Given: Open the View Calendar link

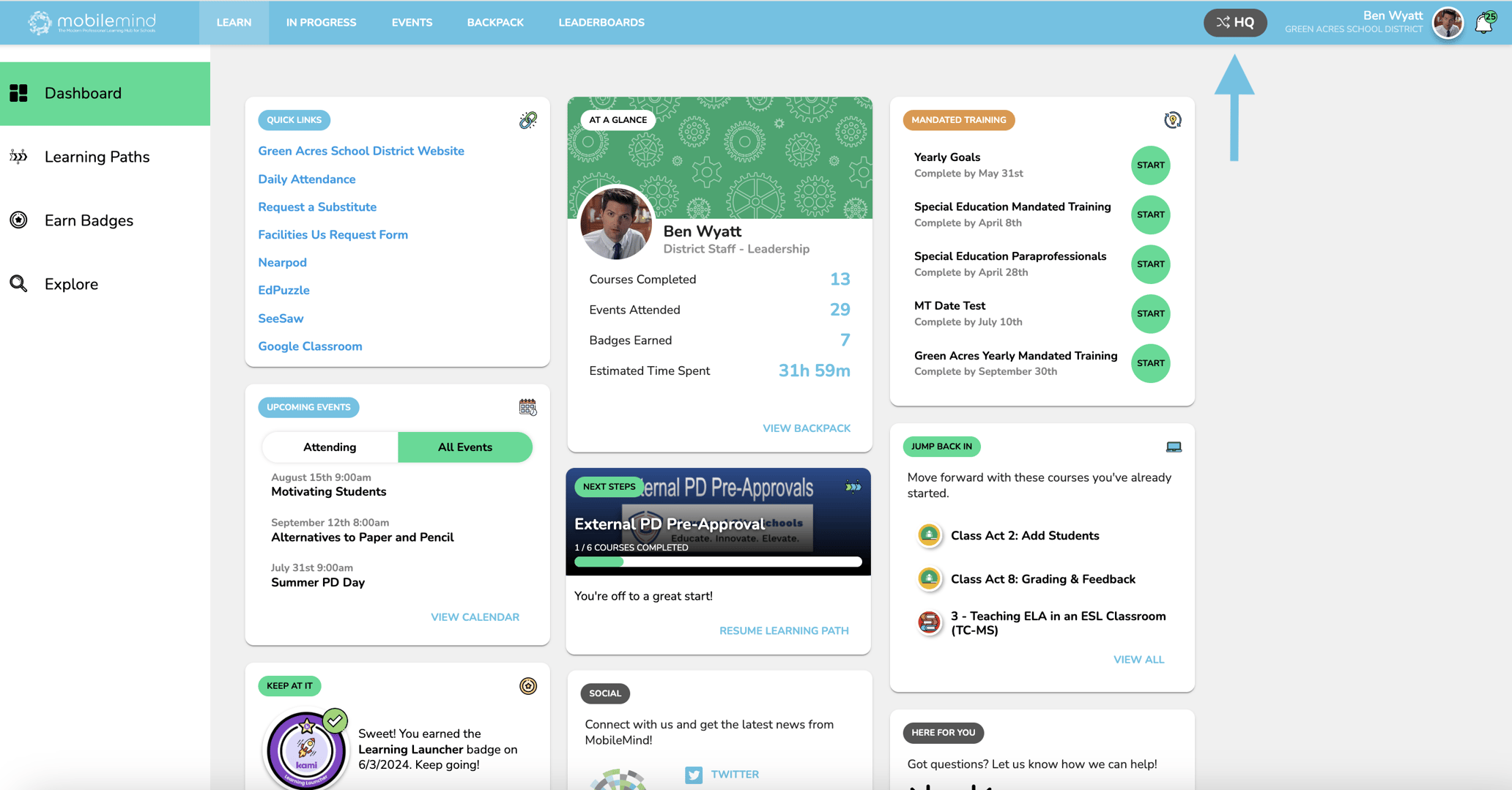Looking at the screenshot, I should coord(475,617).
